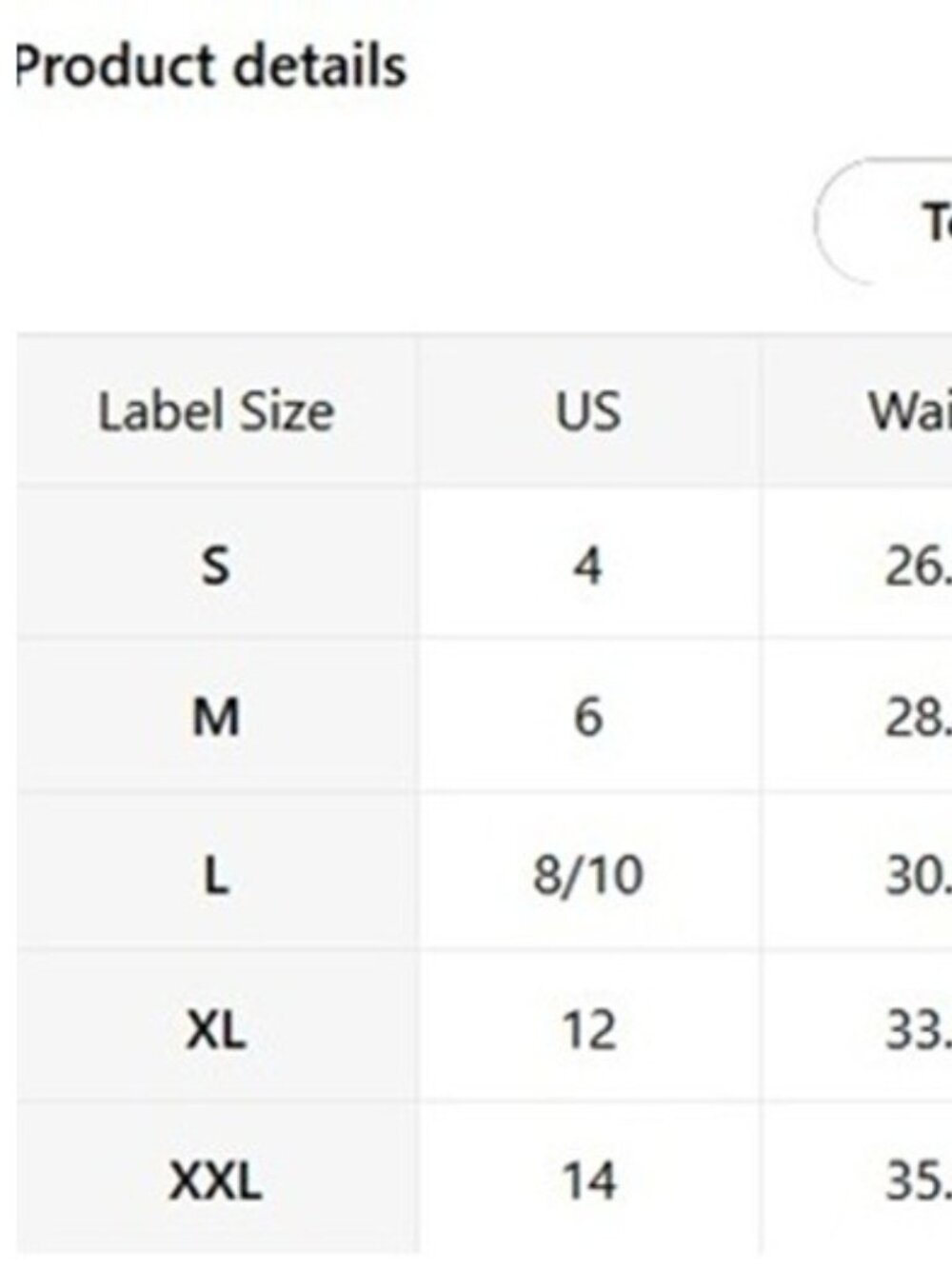Viewport: 952px width, 1269px height.
Task: Select the L label size cell
Action: click(216, 874)
